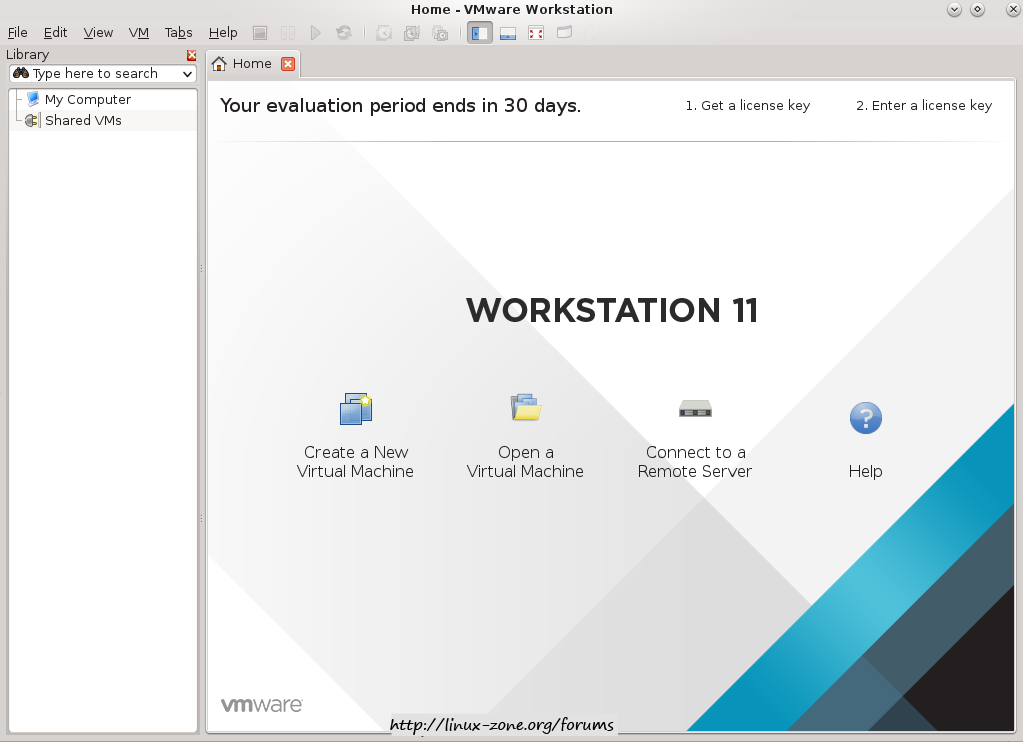1023x742 pixels.
Task: Click the Unity mode toolbar icon
Action: (x=564, y=33)
